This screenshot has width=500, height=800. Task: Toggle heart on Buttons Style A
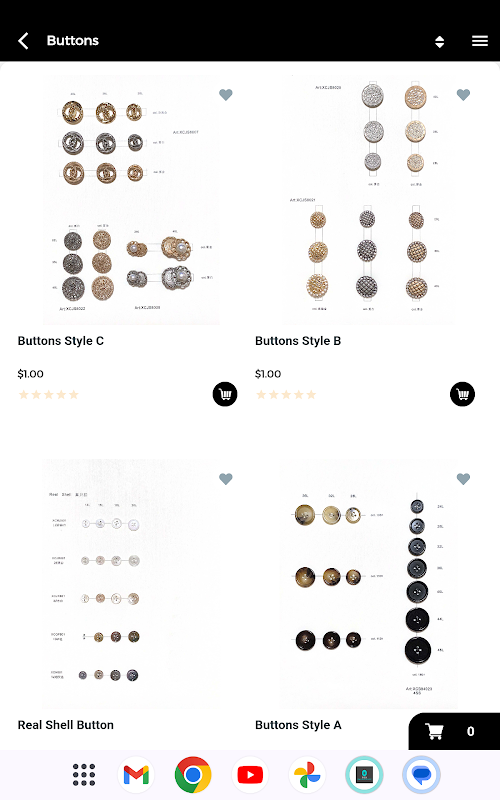click(x=463, y=479)
